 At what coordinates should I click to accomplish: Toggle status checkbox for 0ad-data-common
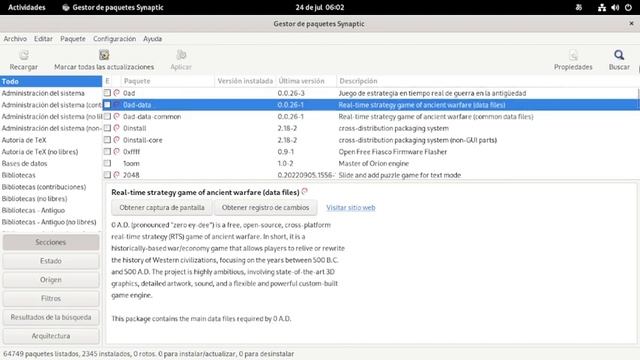click(107, 116)
